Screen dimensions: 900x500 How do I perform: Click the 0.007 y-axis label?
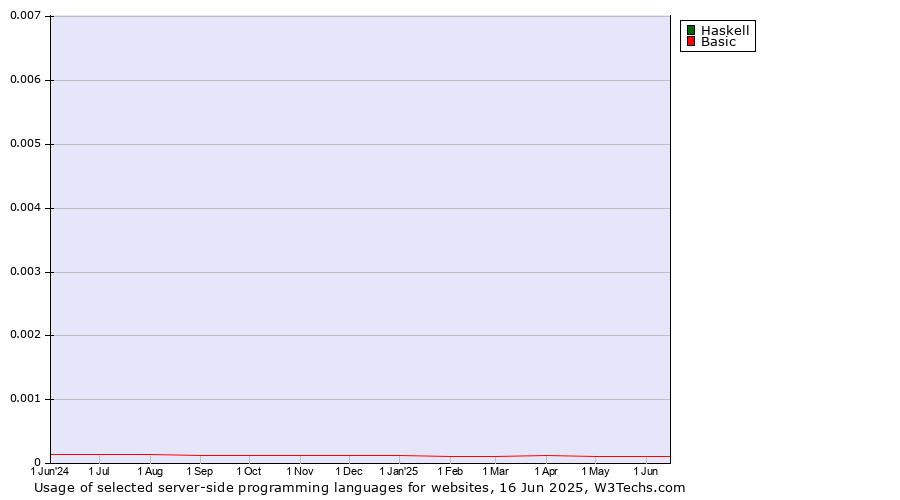tap(25, 15)
